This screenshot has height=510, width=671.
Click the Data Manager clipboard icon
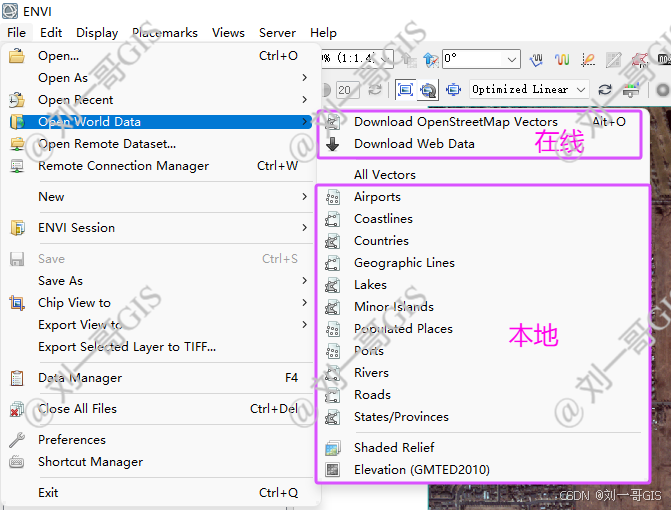(17, 378)
